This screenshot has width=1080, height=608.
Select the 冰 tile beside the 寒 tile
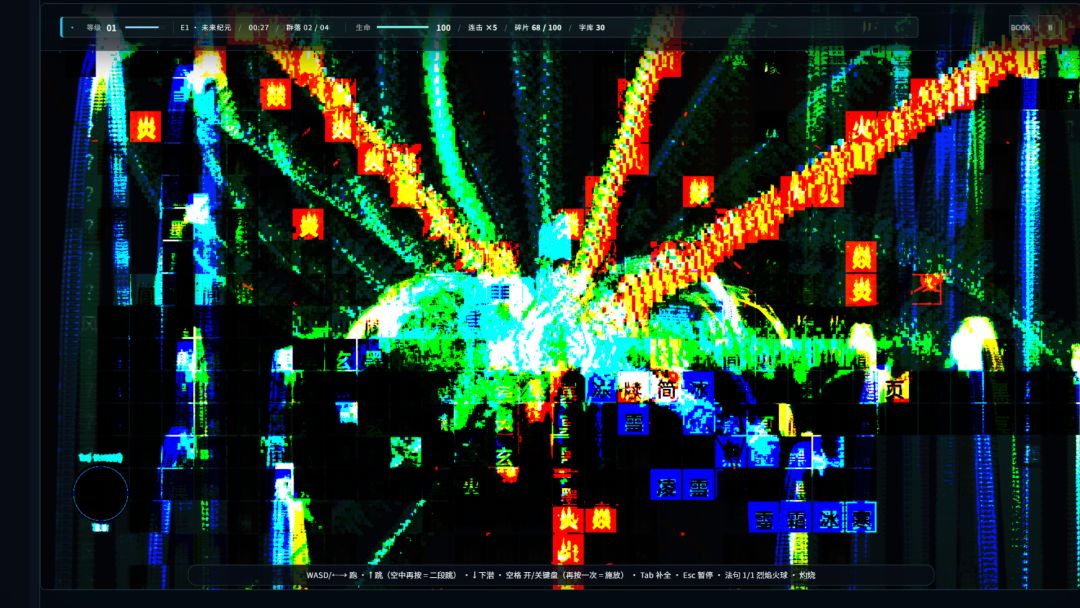[829, 519]
